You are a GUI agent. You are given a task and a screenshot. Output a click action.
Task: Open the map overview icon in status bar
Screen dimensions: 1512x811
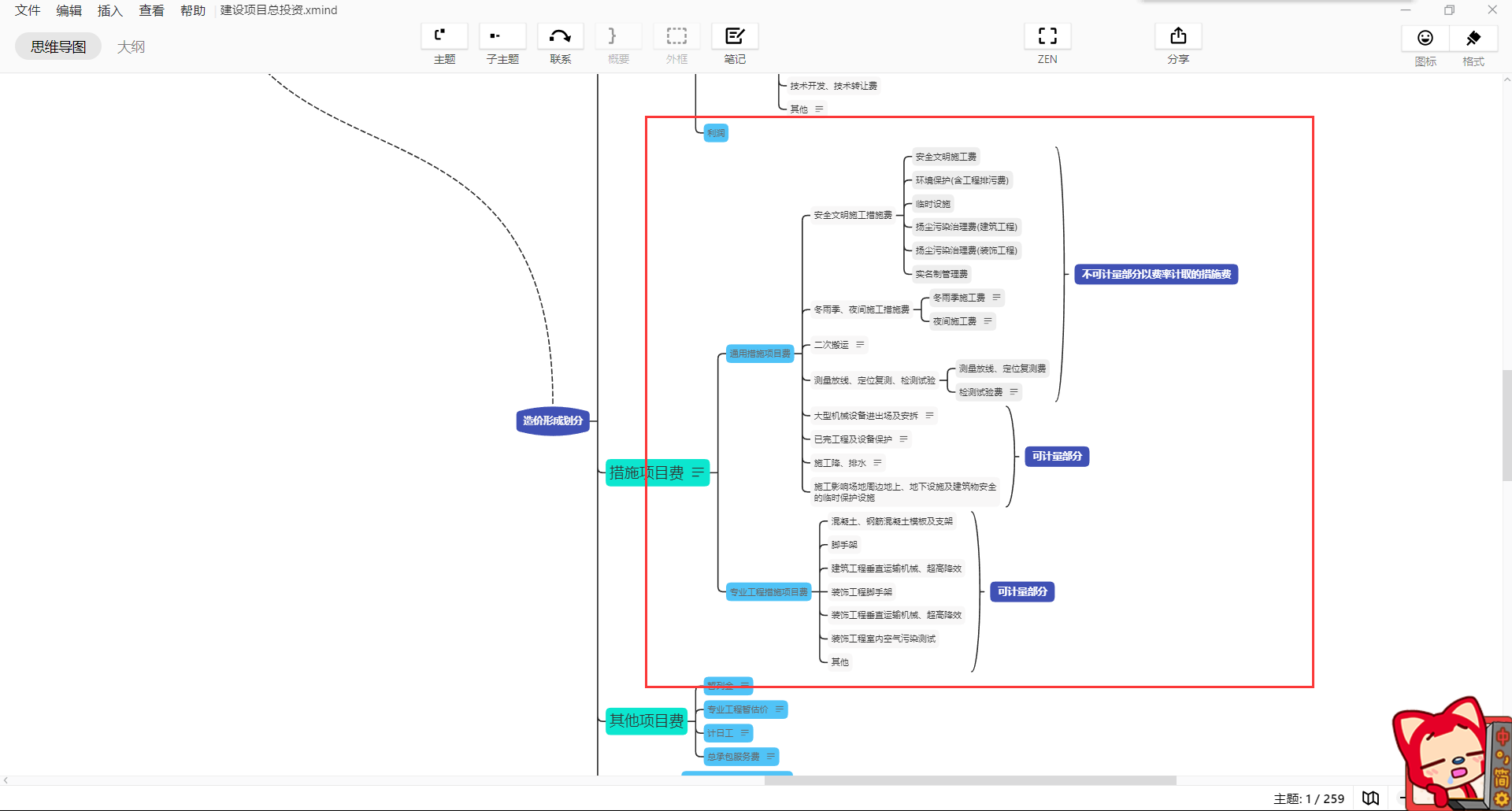point(1371,798)
